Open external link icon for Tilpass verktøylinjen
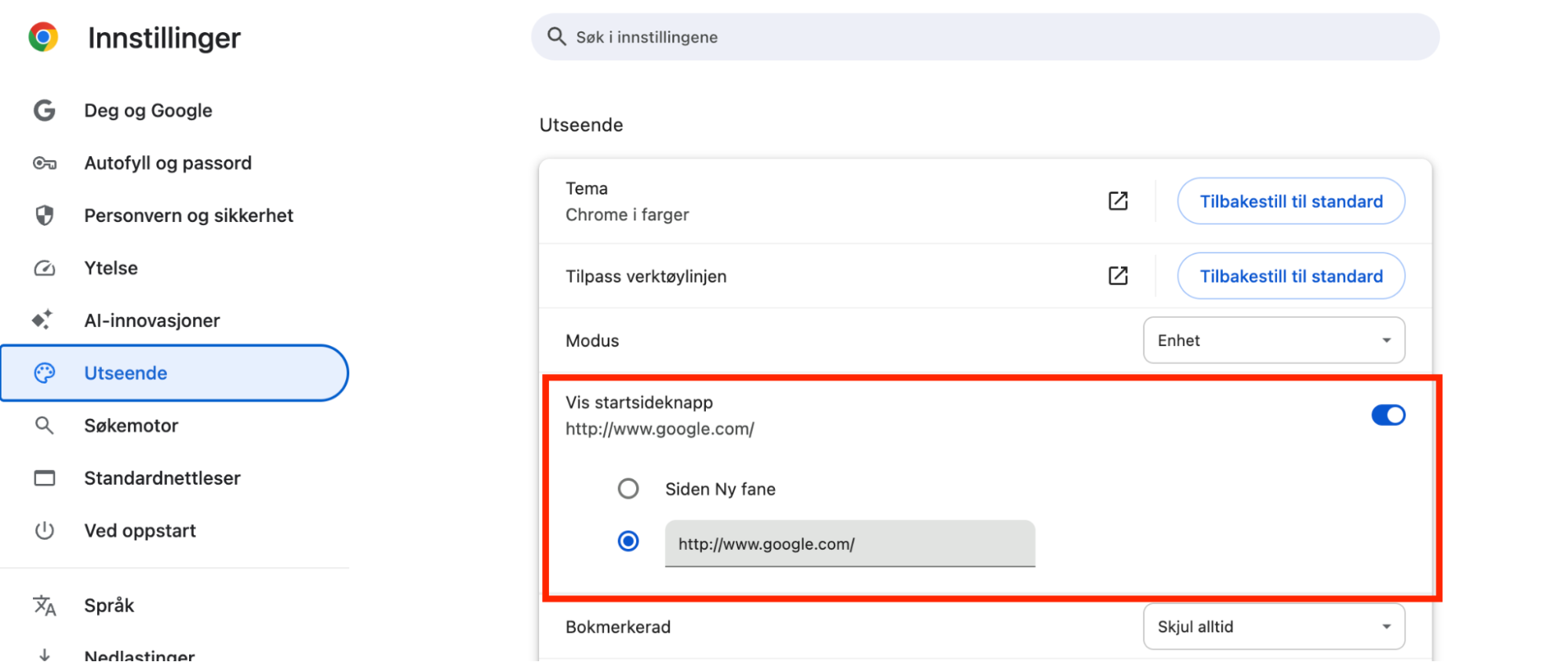This screenshot has height=662, width=1568. [x=1119, y=276]
